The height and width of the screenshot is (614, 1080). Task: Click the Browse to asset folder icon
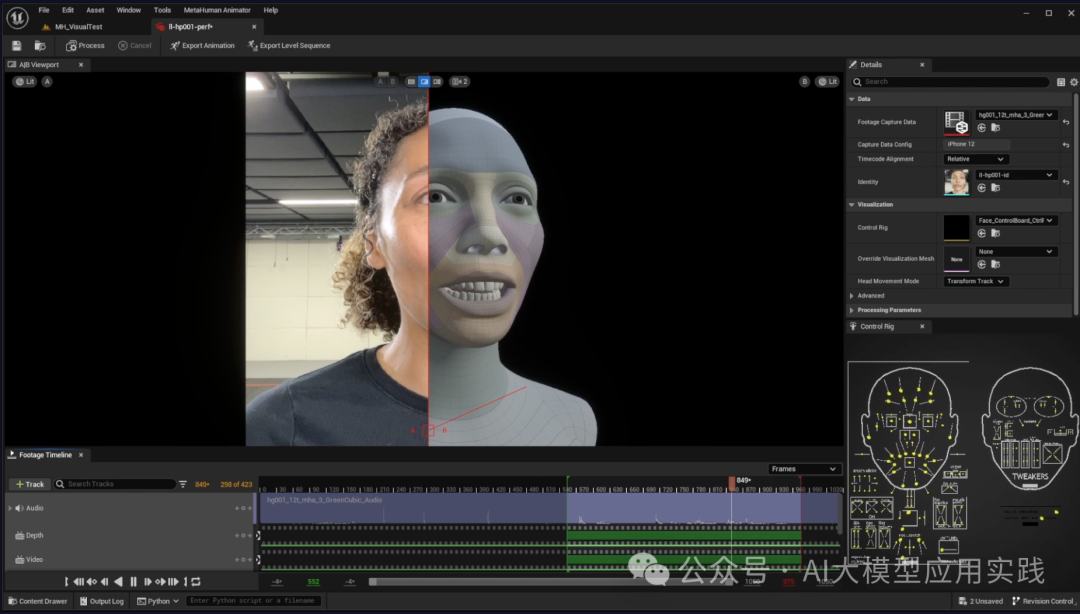point(40,45)
